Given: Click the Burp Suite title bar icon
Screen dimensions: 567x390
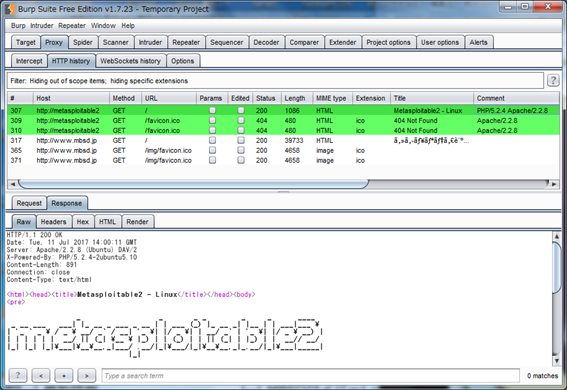Looking at the screenshot, I should coord(10,9).
